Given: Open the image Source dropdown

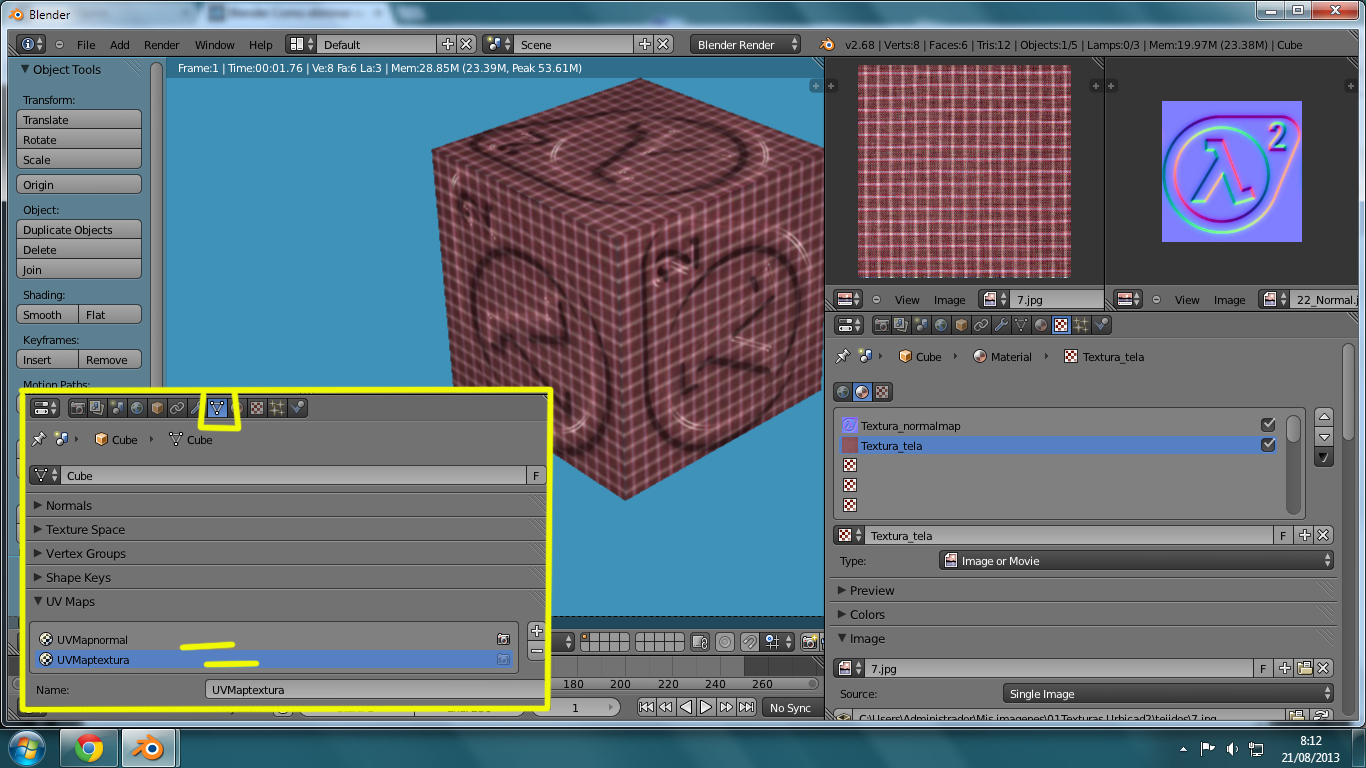Looking at the screenshot, I should pos(1169,694).
